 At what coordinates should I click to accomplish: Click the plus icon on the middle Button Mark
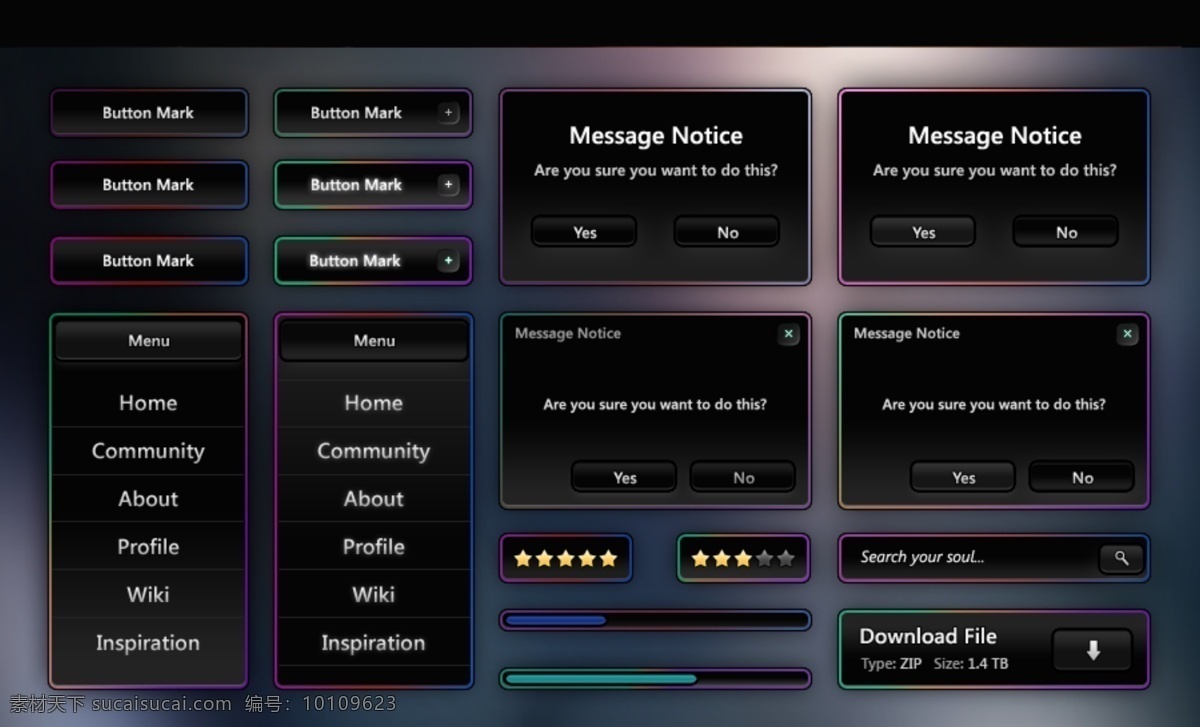448,185
